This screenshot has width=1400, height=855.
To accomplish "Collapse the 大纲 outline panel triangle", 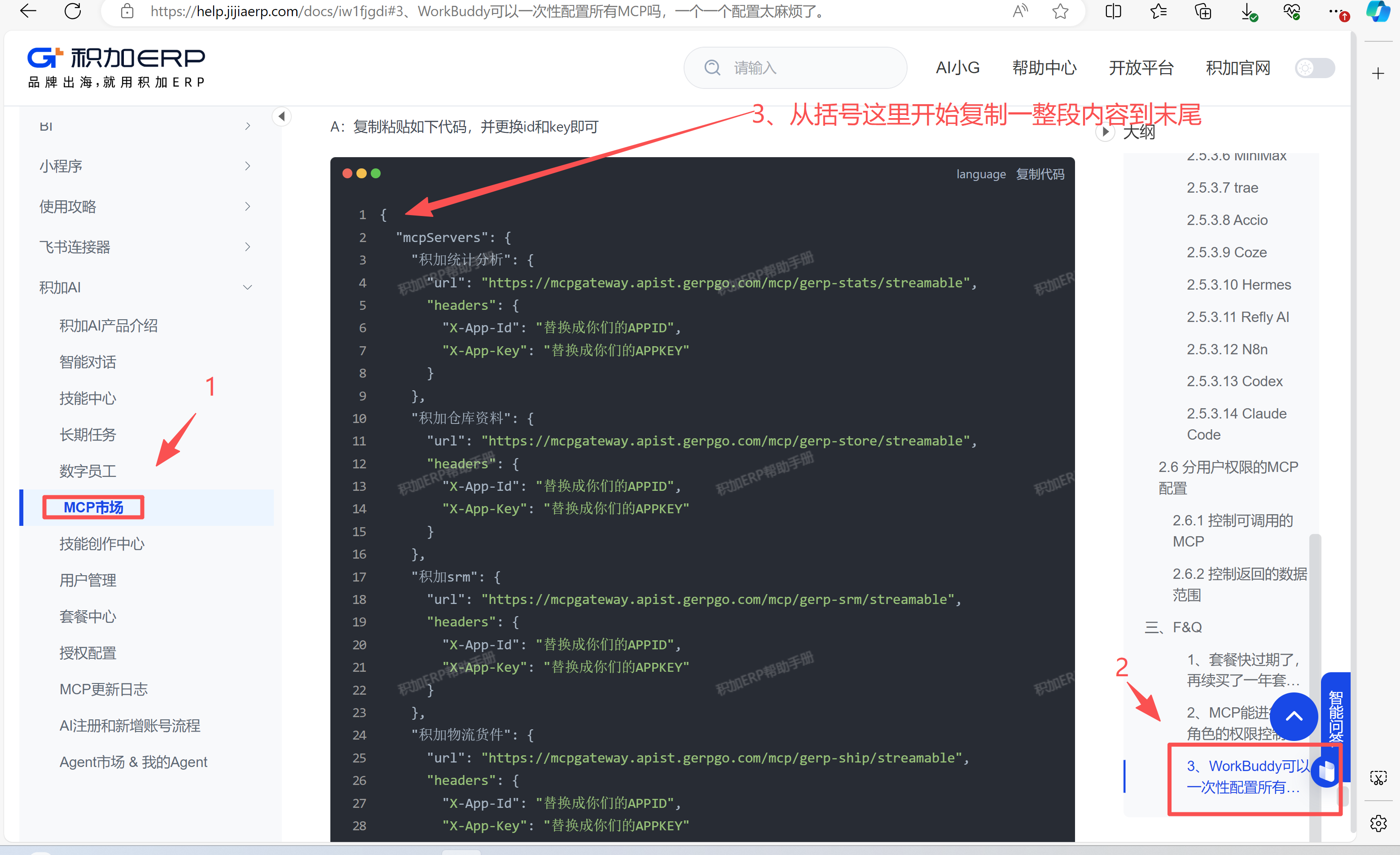I will pos(1105,132).
